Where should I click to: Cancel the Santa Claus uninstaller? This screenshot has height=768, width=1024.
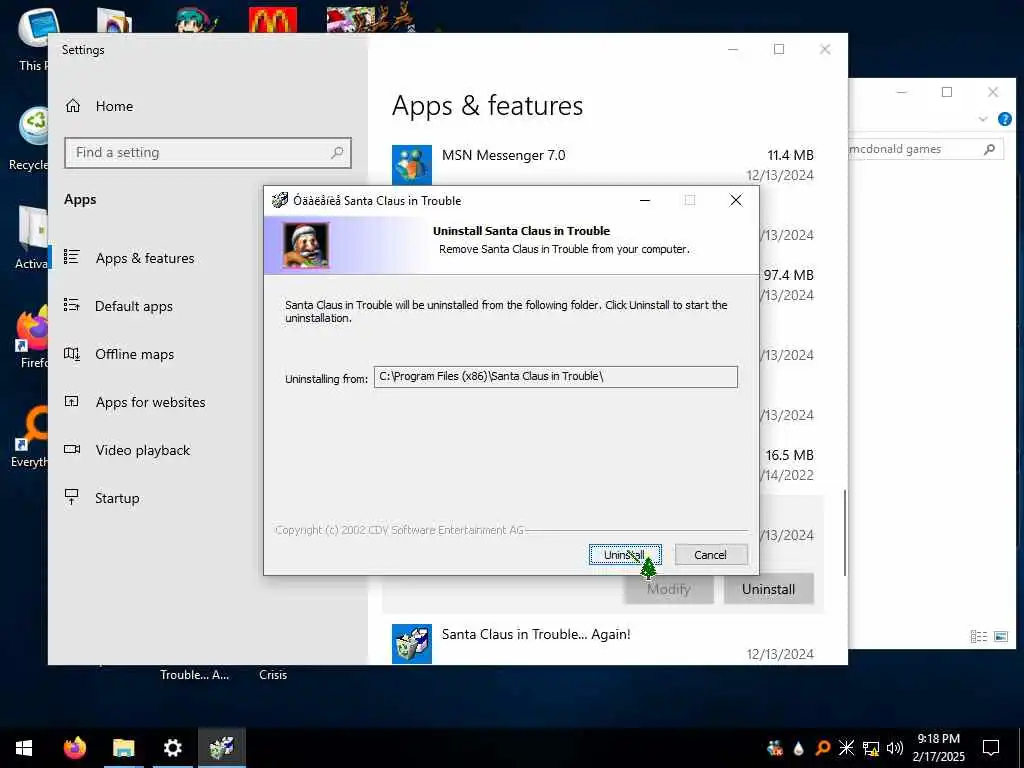711,554
